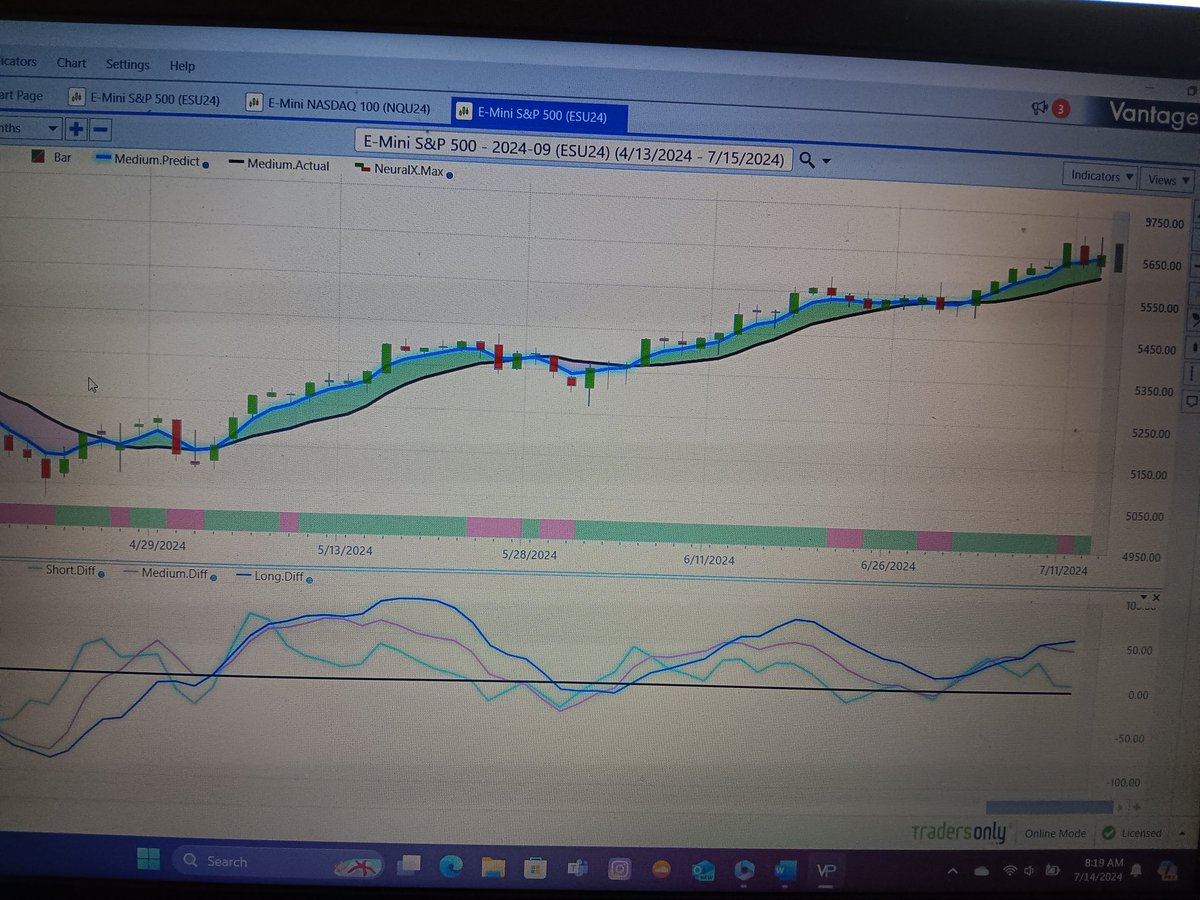The width and height of the screenshot is (1200, 900).
Task: Open the Indicators dropdown
Action: [1101, 177]
